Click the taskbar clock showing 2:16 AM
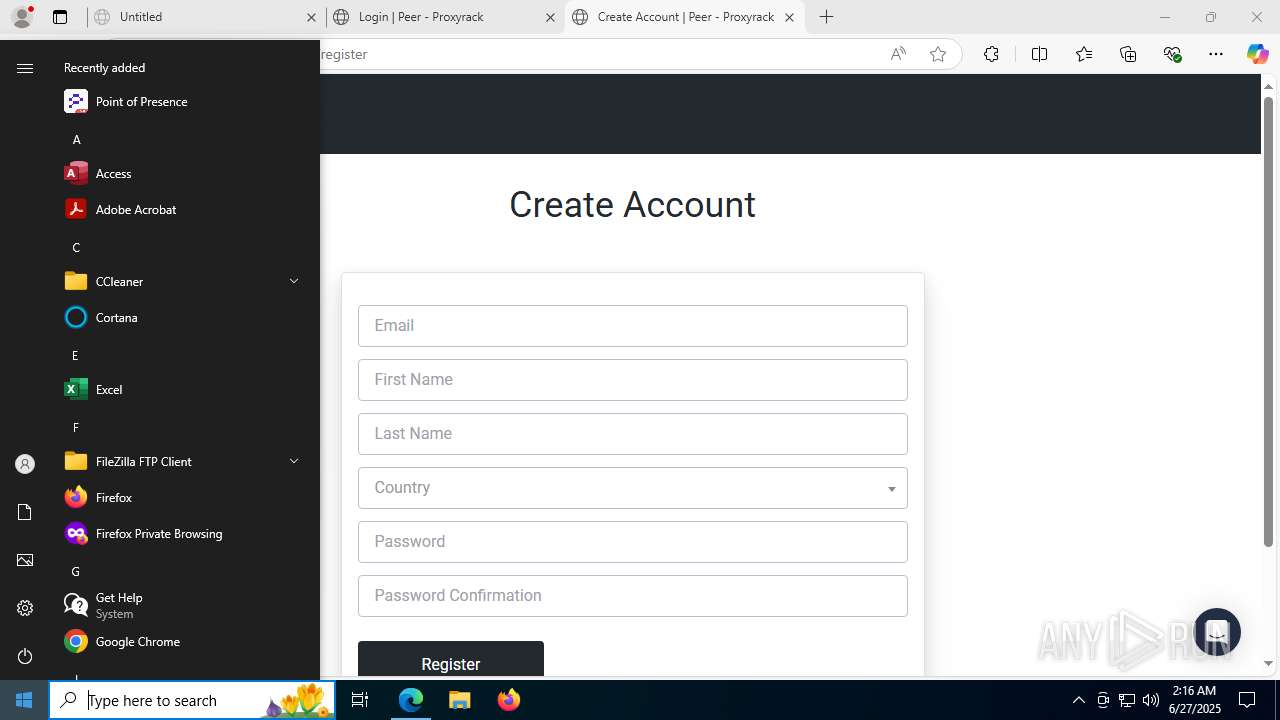The image size is (1280, 720). [x=1194, y=700]
